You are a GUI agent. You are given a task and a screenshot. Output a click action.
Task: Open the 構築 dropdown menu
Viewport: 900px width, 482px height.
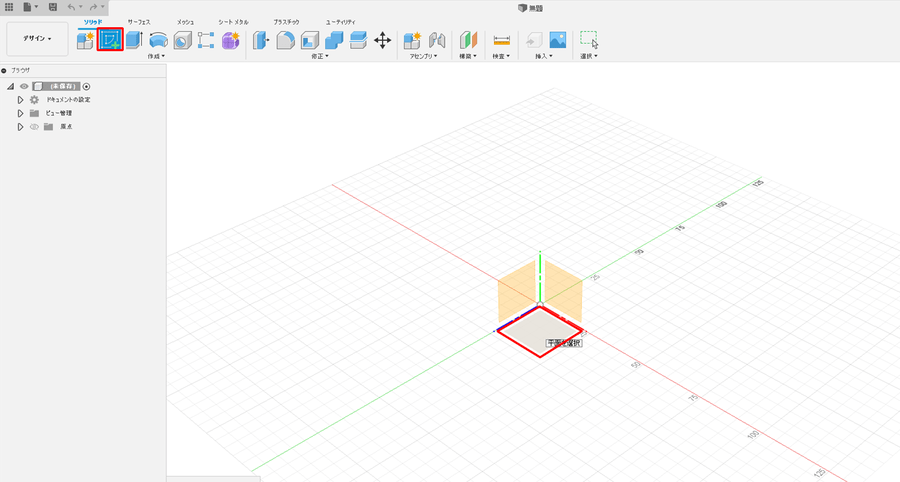[468, 56]
